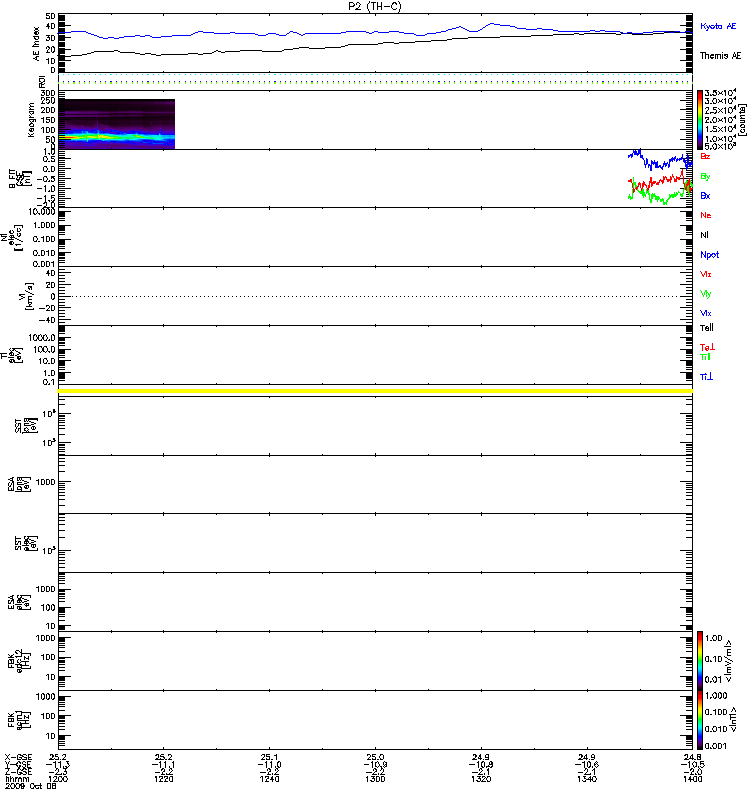Click the ESA ions [eV] axis label

(19, 484)
